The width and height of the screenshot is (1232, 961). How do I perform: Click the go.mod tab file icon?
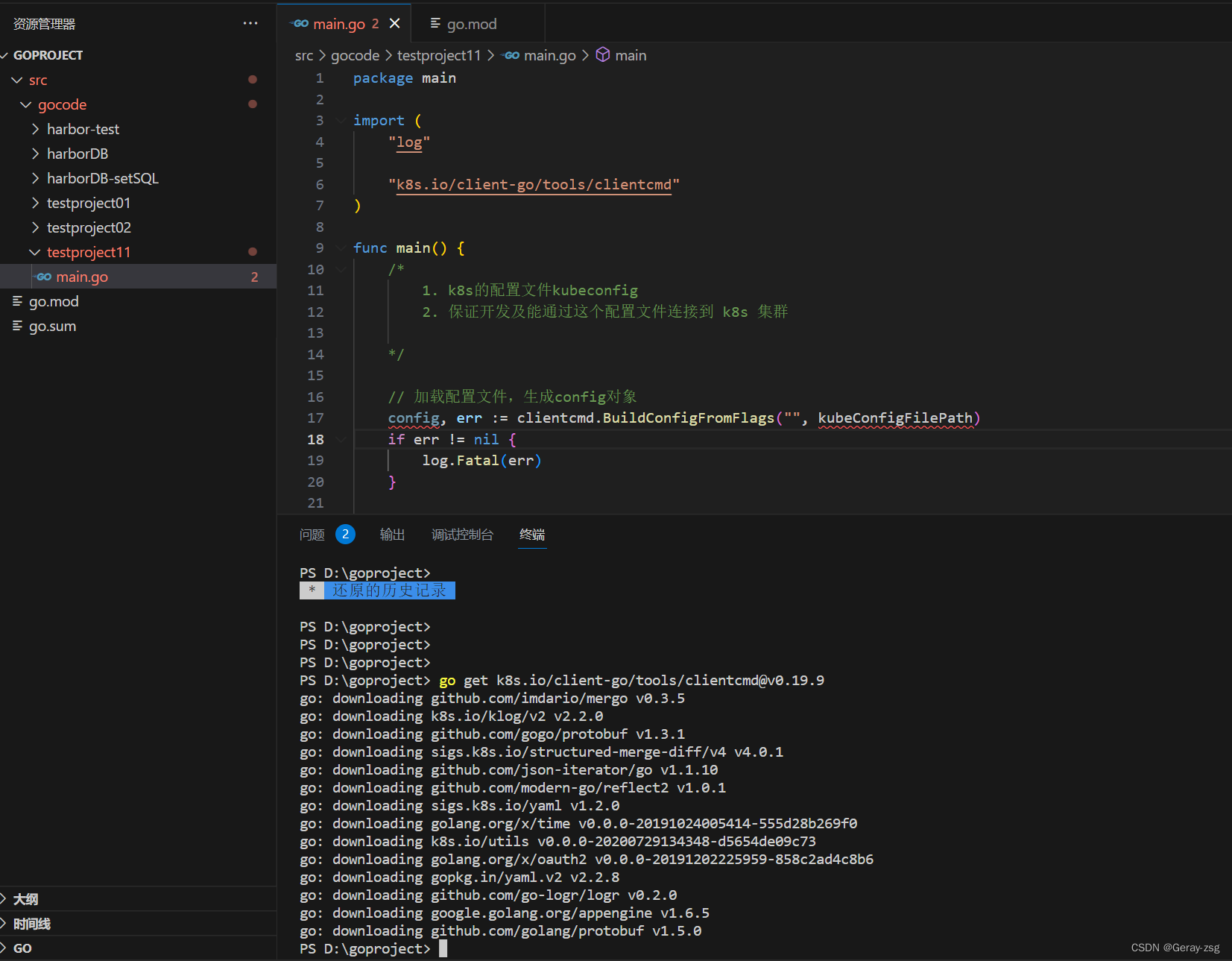click(x=435, y=24)
